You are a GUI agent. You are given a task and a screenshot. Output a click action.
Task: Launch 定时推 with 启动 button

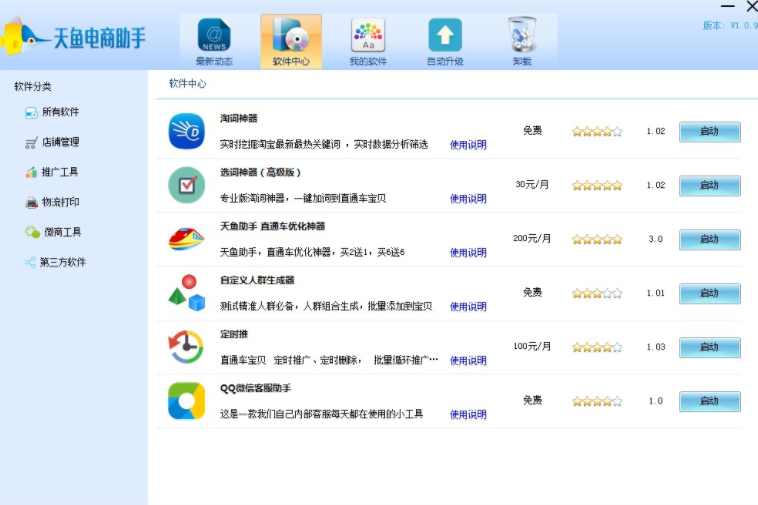[x=710, y=347]
